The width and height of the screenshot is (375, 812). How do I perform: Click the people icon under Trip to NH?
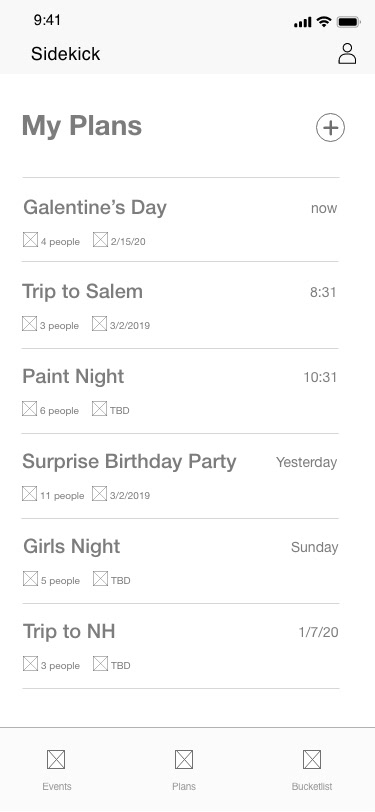pyautogui.click(x=31, y=663)
